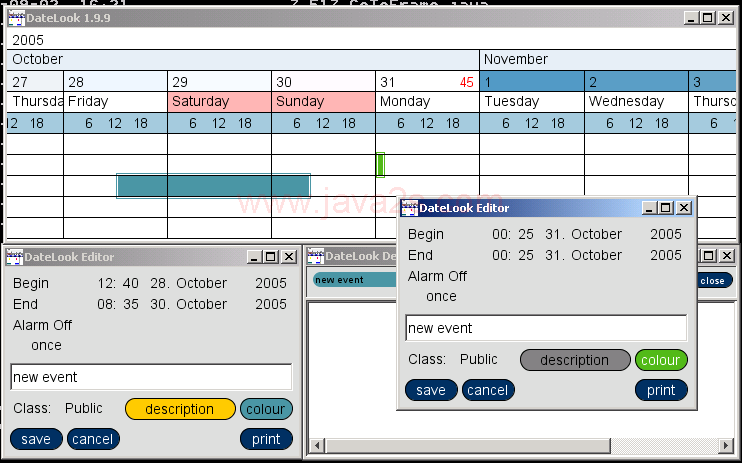Screen dimensions: 742x463
Task: Click the yellow description button in left editor
Action: click(180, 409)
